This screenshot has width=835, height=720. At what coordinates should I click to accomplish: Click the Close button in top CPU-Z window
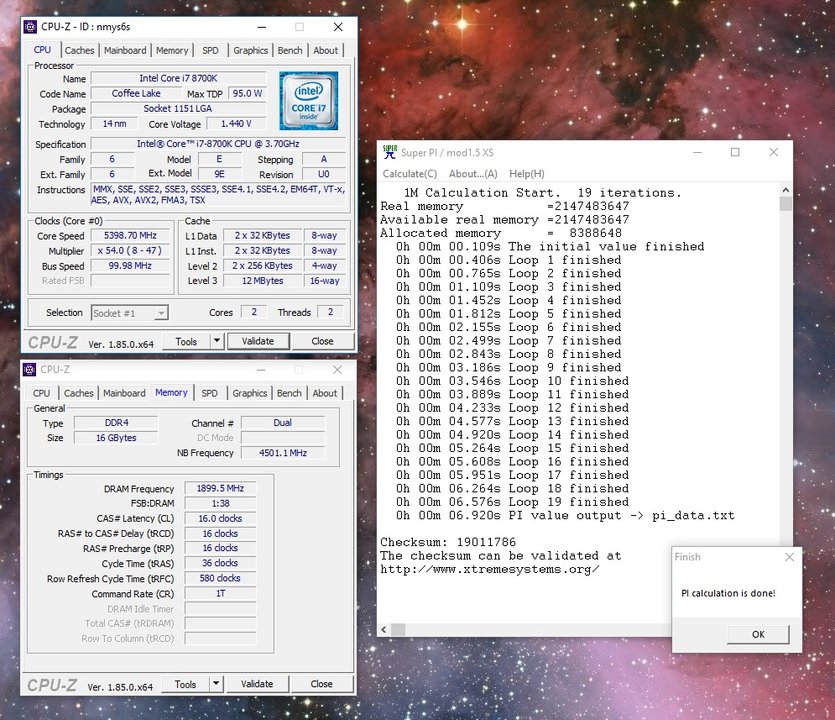322,341
